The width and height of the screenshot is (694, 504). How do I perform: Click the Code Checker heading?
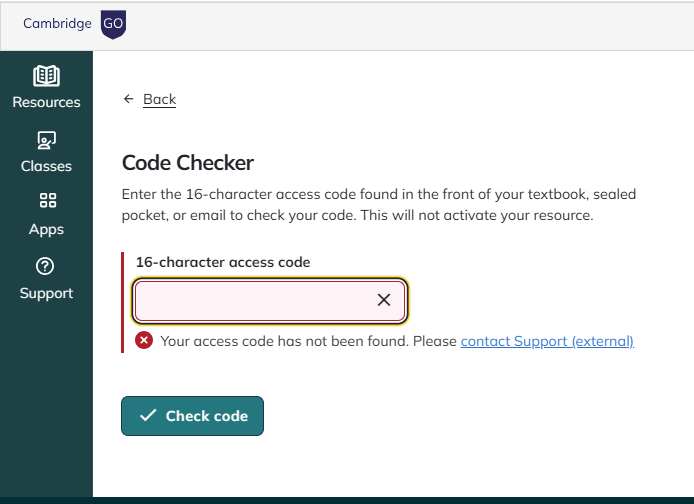click(188, 162)
